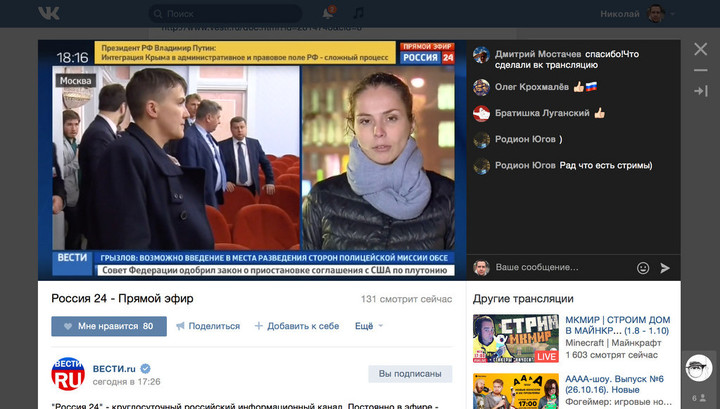Open the emoji smiley picker

643,268
